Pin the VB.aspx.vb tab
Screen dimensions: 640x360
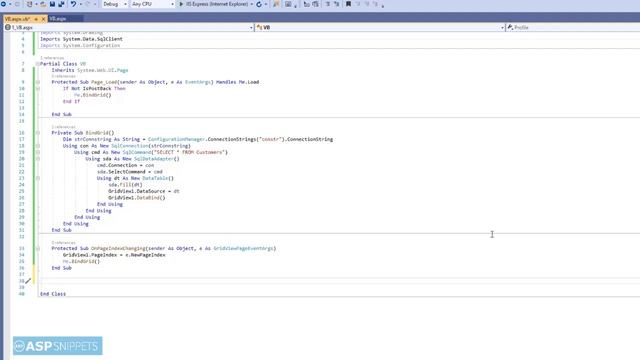(x=36, y=19)
